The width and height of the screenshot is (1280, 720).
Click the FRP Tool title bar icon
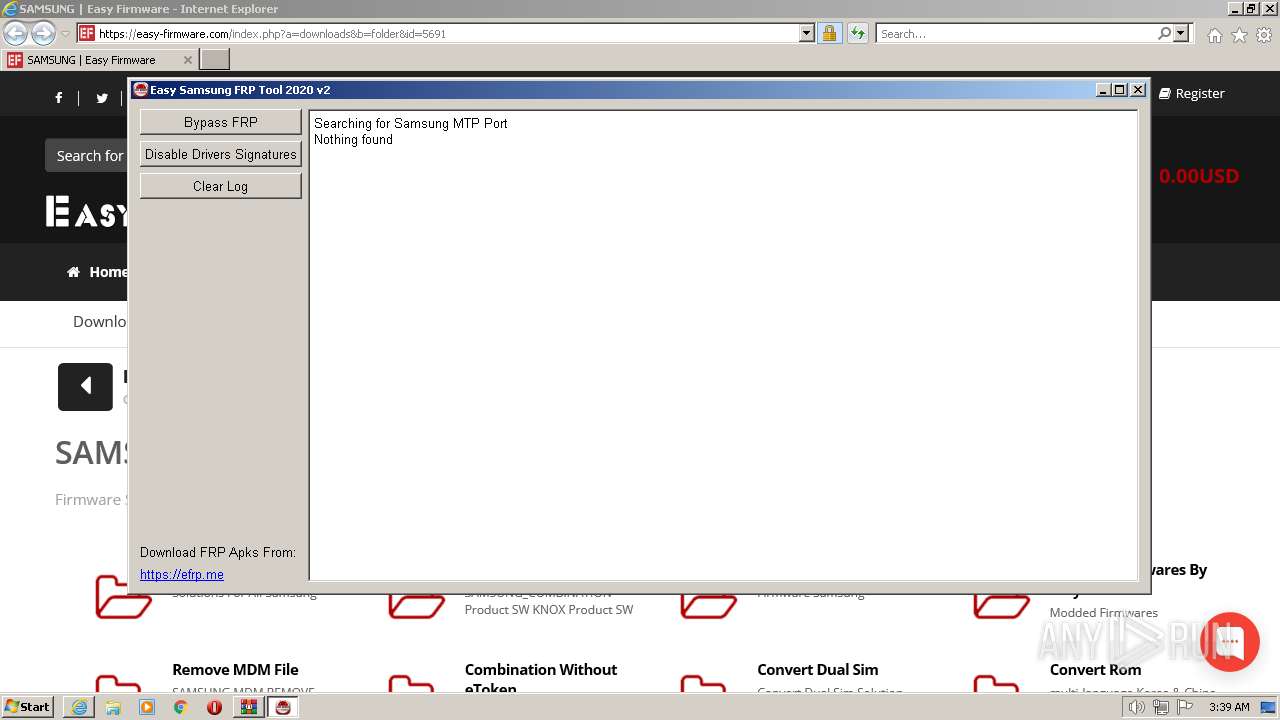click(x=141, y=90)
